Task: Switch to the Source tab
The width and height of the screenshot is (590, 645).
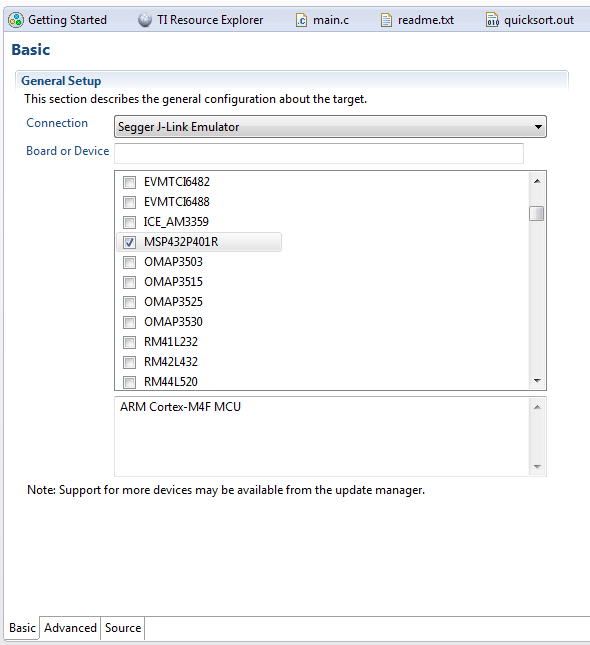Action: (x=123, y=628)
